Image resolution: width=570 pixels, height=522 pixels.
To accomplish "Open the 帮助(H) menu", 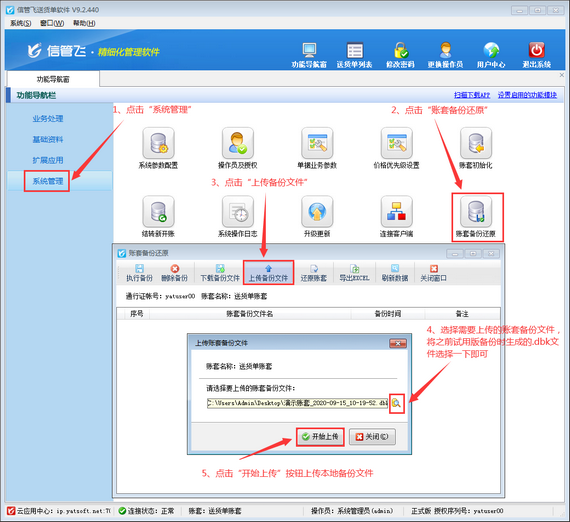I will (84, 23).
